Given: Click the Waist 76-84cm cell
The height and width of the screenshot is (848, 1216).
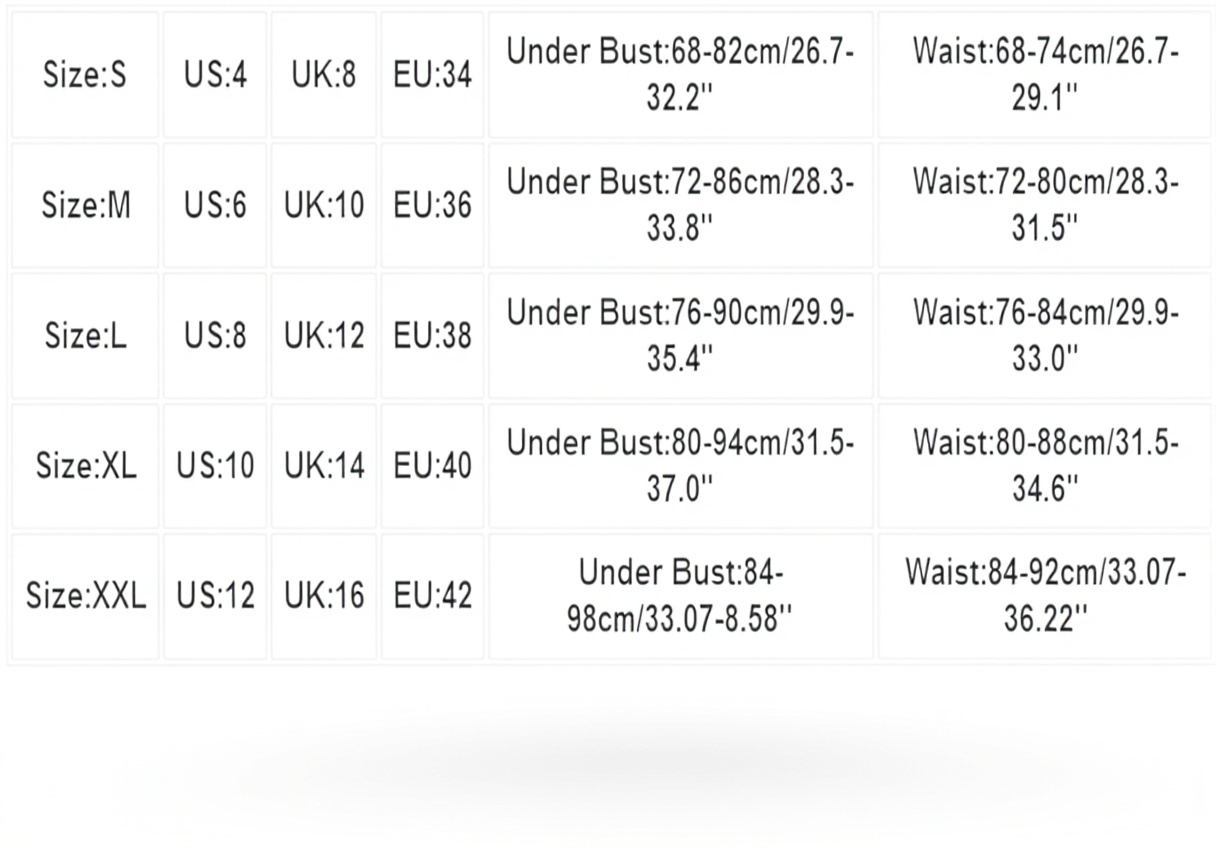Looking at the screenshot, I should [x=1045, y=335].
